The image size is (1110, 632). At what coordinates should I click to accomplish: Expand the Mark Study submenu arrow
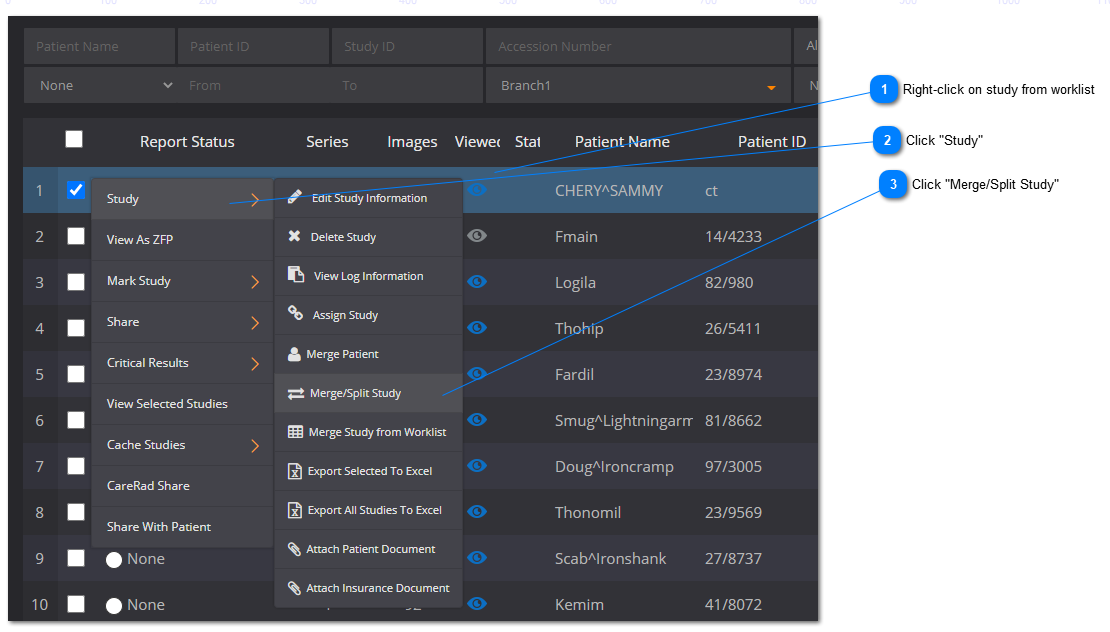pyautogui.click(x=254, y=282)
